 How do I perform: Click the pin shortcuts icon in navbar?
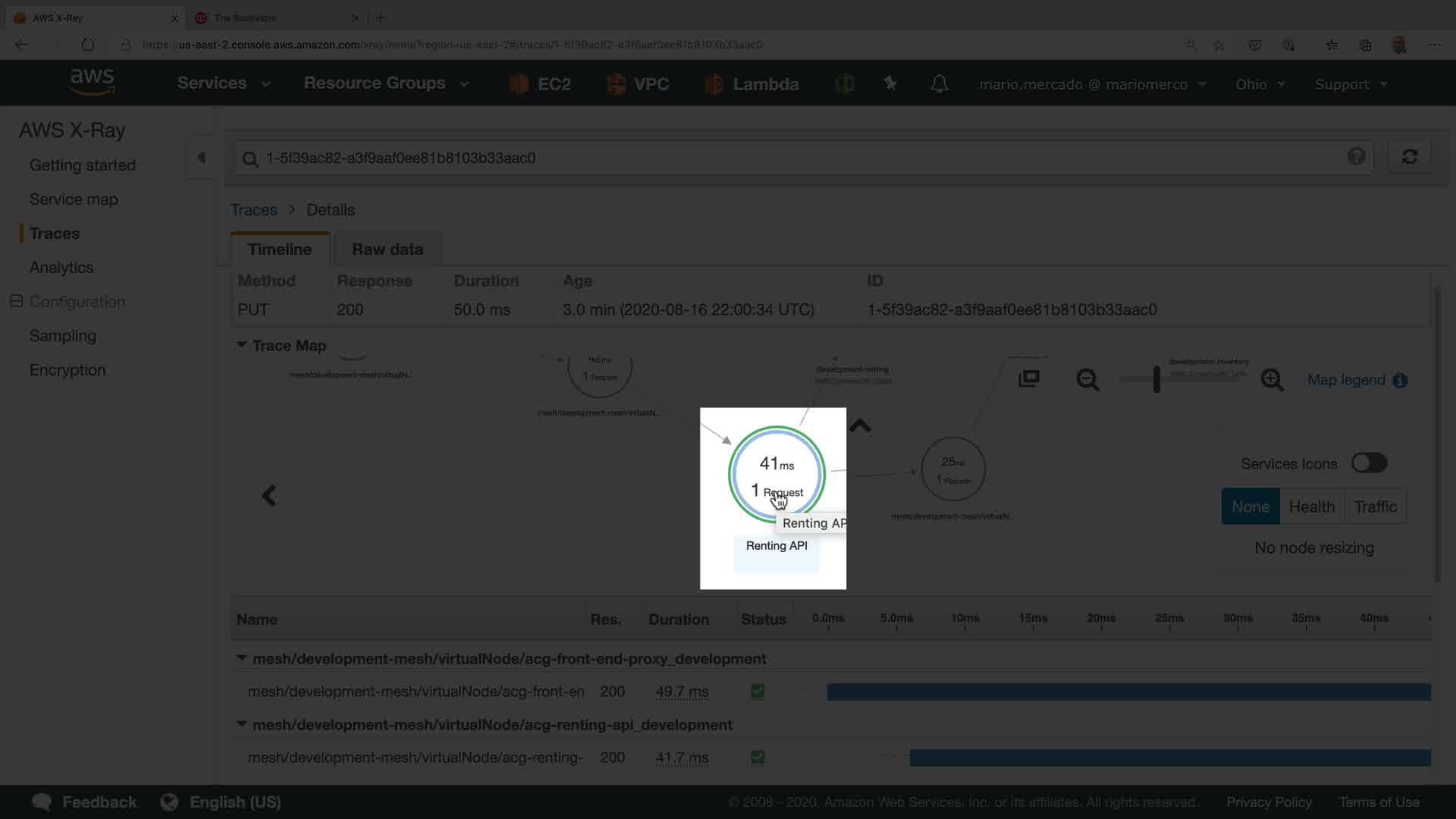click(890, 83)
